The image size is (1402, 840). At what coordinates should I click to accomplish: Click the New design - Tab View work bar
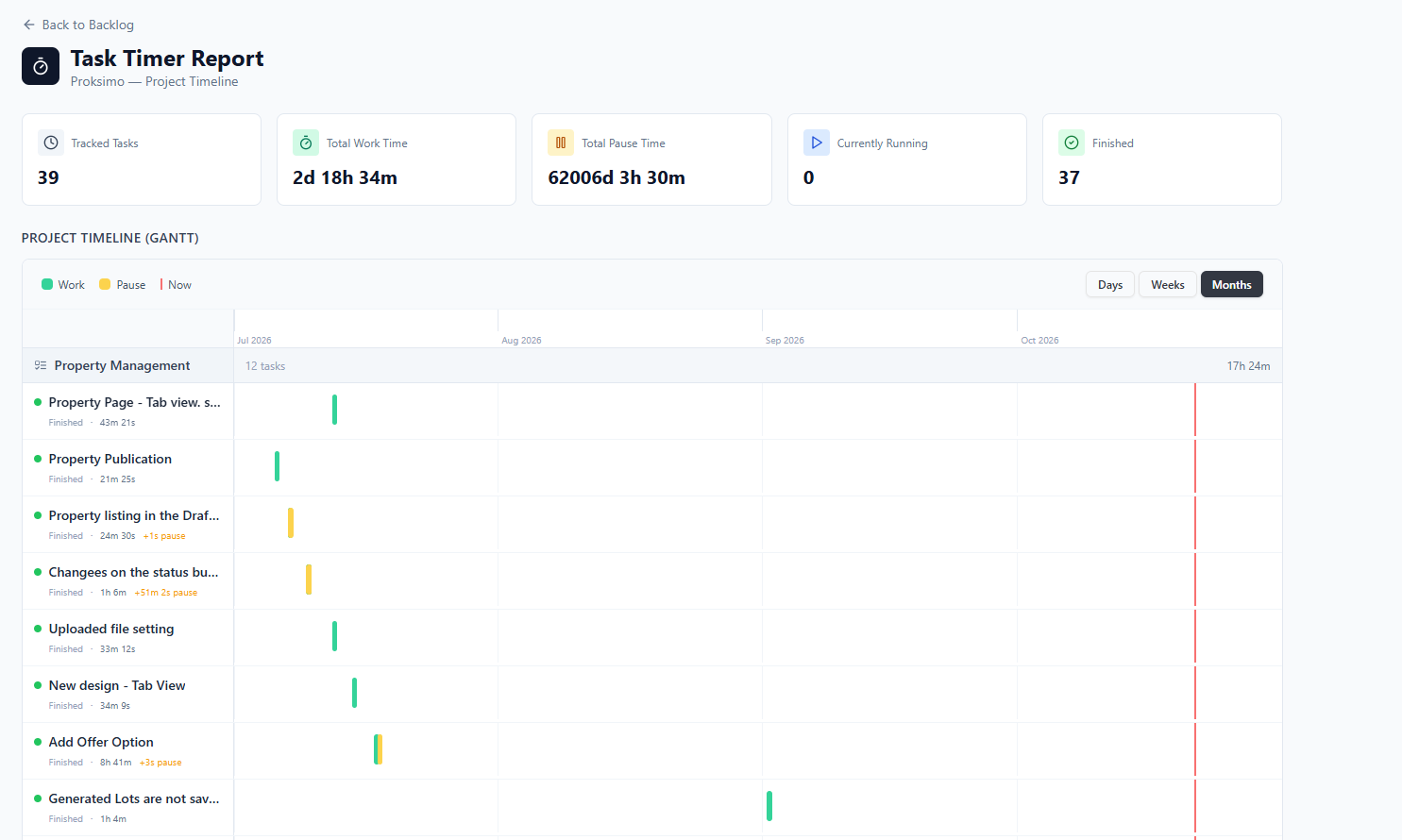click(354, 693)
